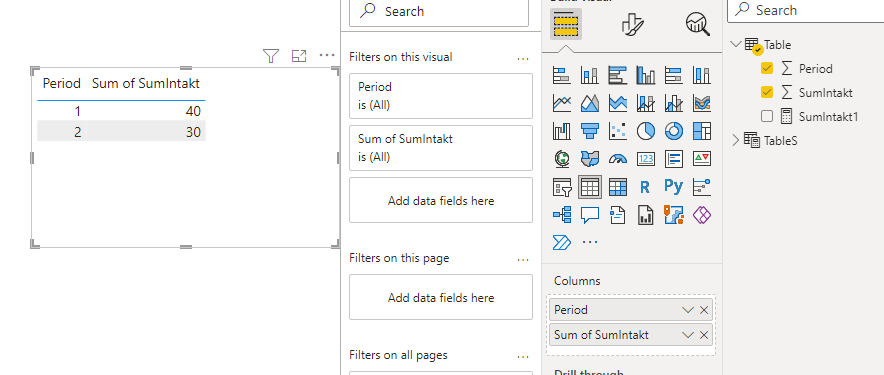The image size is (884, 375).
Task: Select the waterfall chart visual
Action: (562, 131)
